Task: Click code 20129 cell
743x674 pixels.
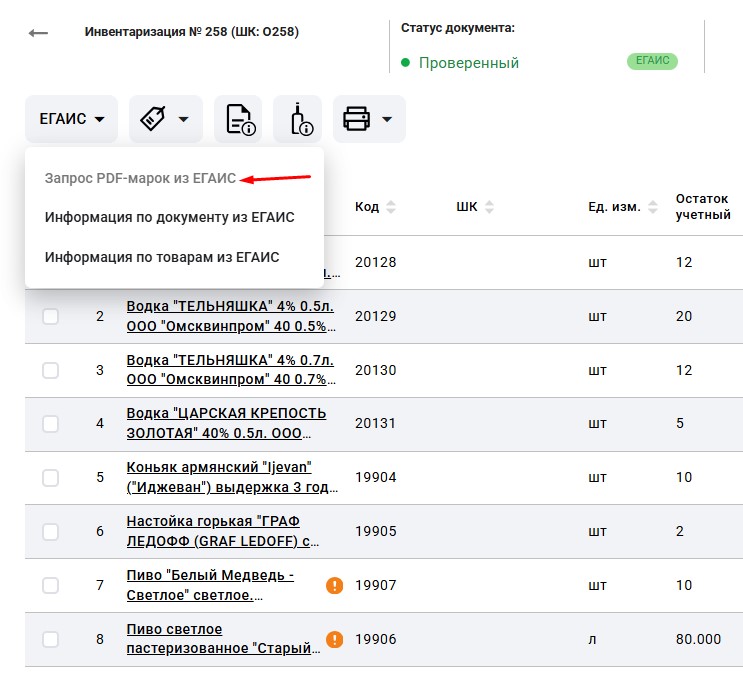Action: point(375,316)
